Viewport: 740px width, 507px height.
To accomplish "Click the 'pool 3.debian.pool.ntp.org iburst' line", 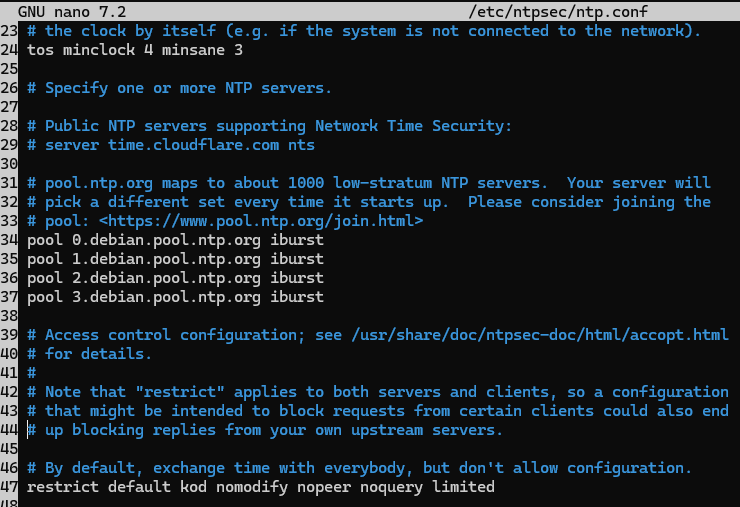I will click(x=175, y=297).
